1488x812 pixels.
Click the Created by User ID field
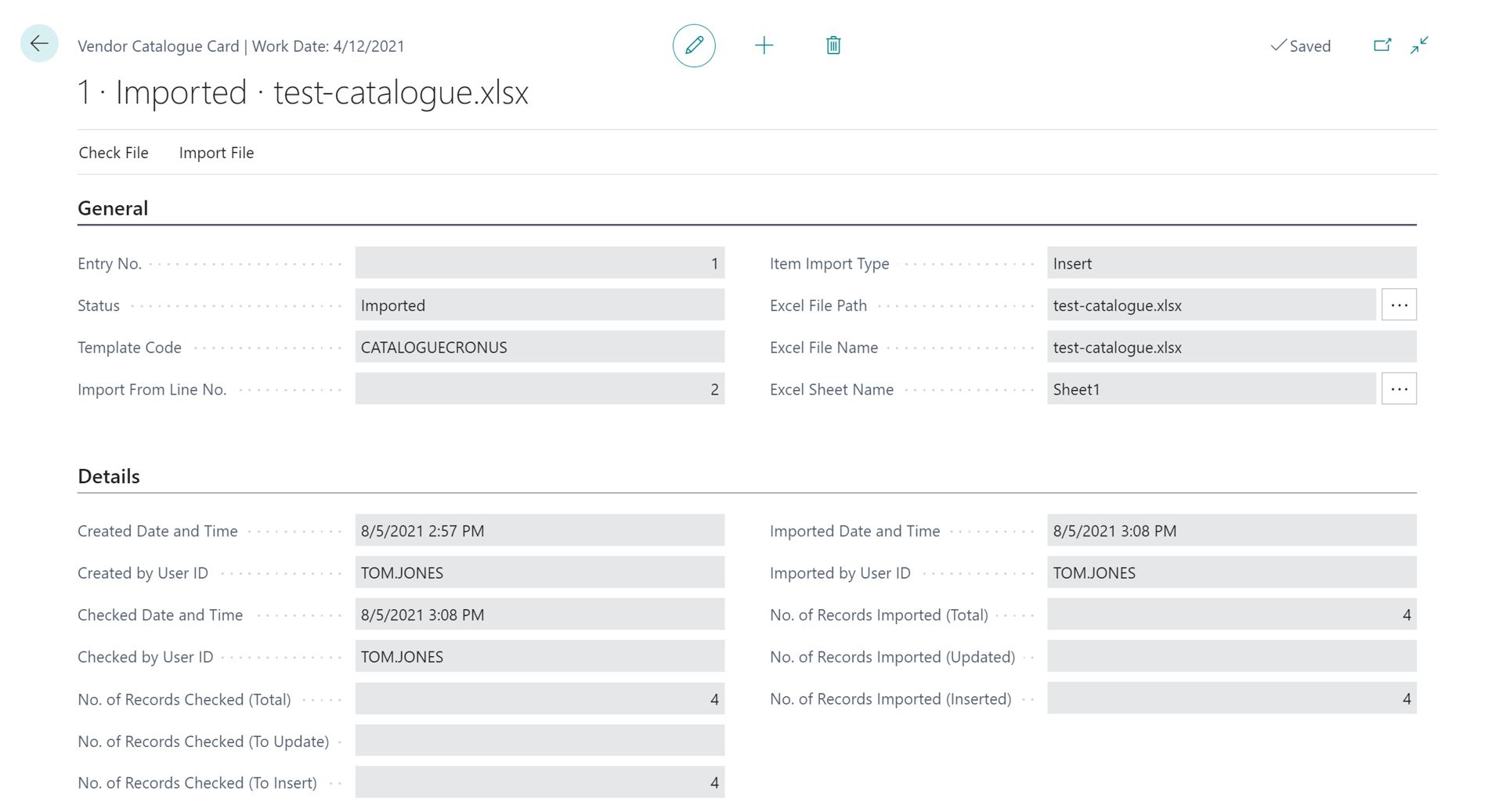539,572
